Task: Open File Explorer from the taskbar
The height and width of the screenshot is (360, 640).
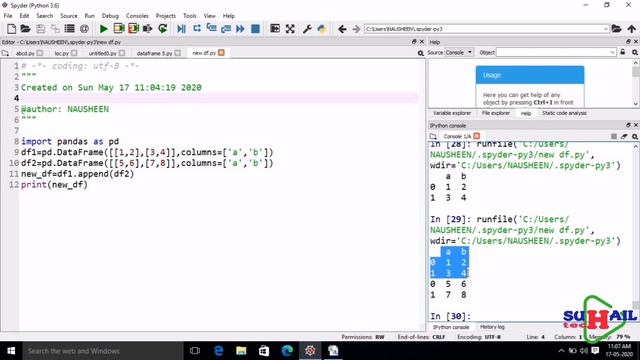Action: point(241,351)
